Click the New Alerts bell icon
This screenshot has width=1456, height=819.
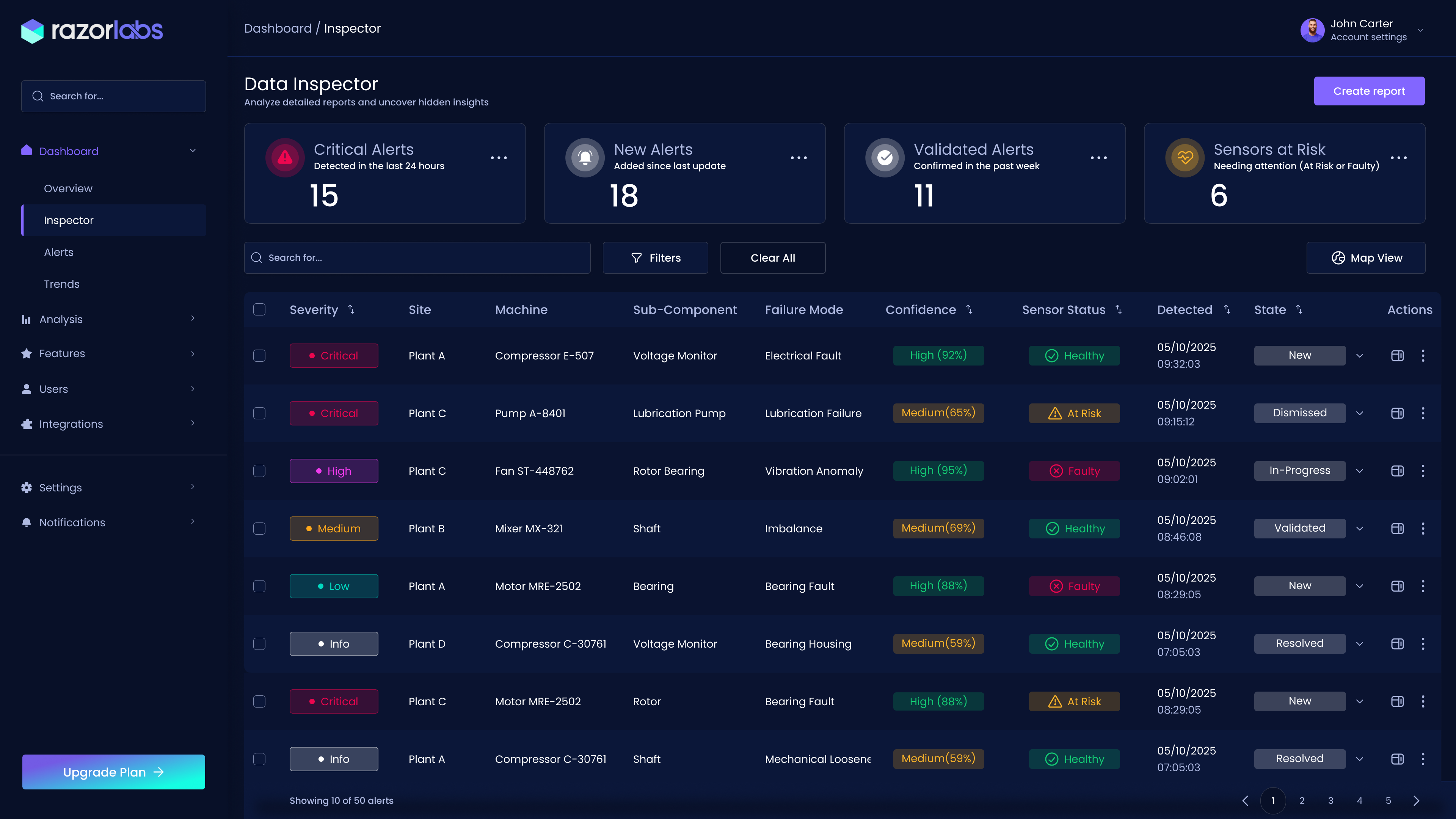click(585, 158)
